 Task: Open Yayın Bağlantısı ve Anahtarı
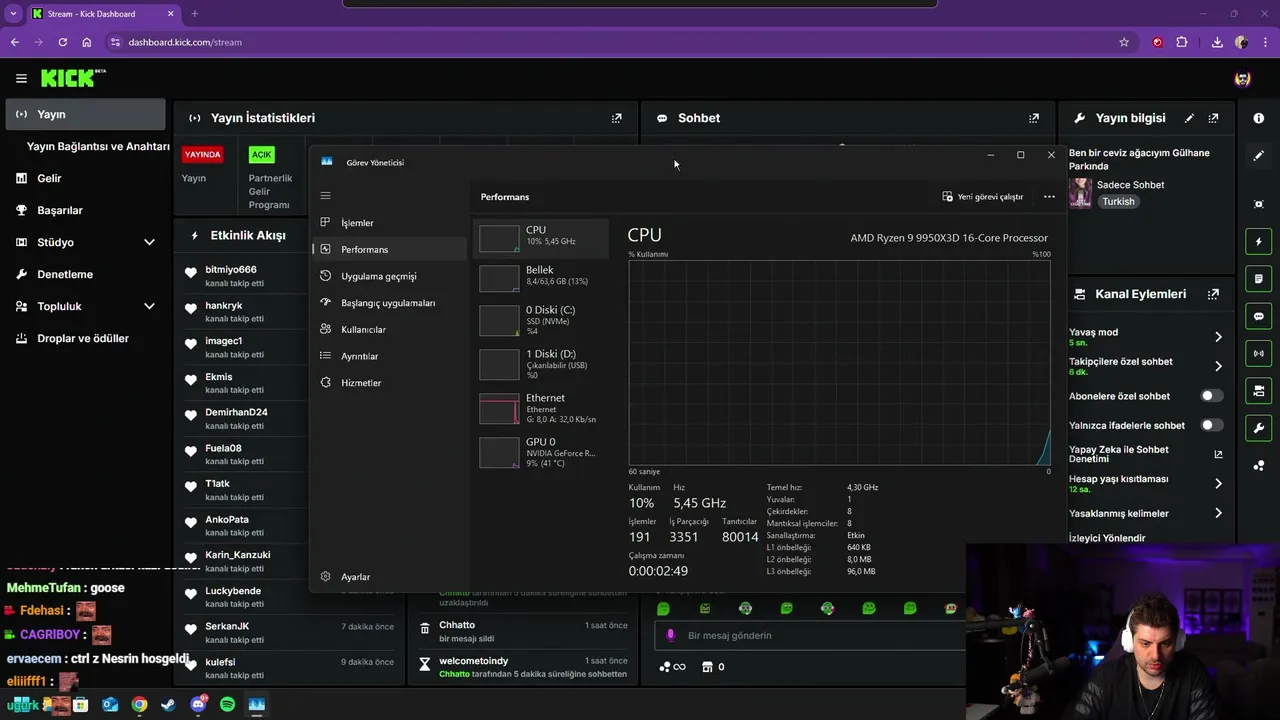pyautogui.click(x=98, y=146)
